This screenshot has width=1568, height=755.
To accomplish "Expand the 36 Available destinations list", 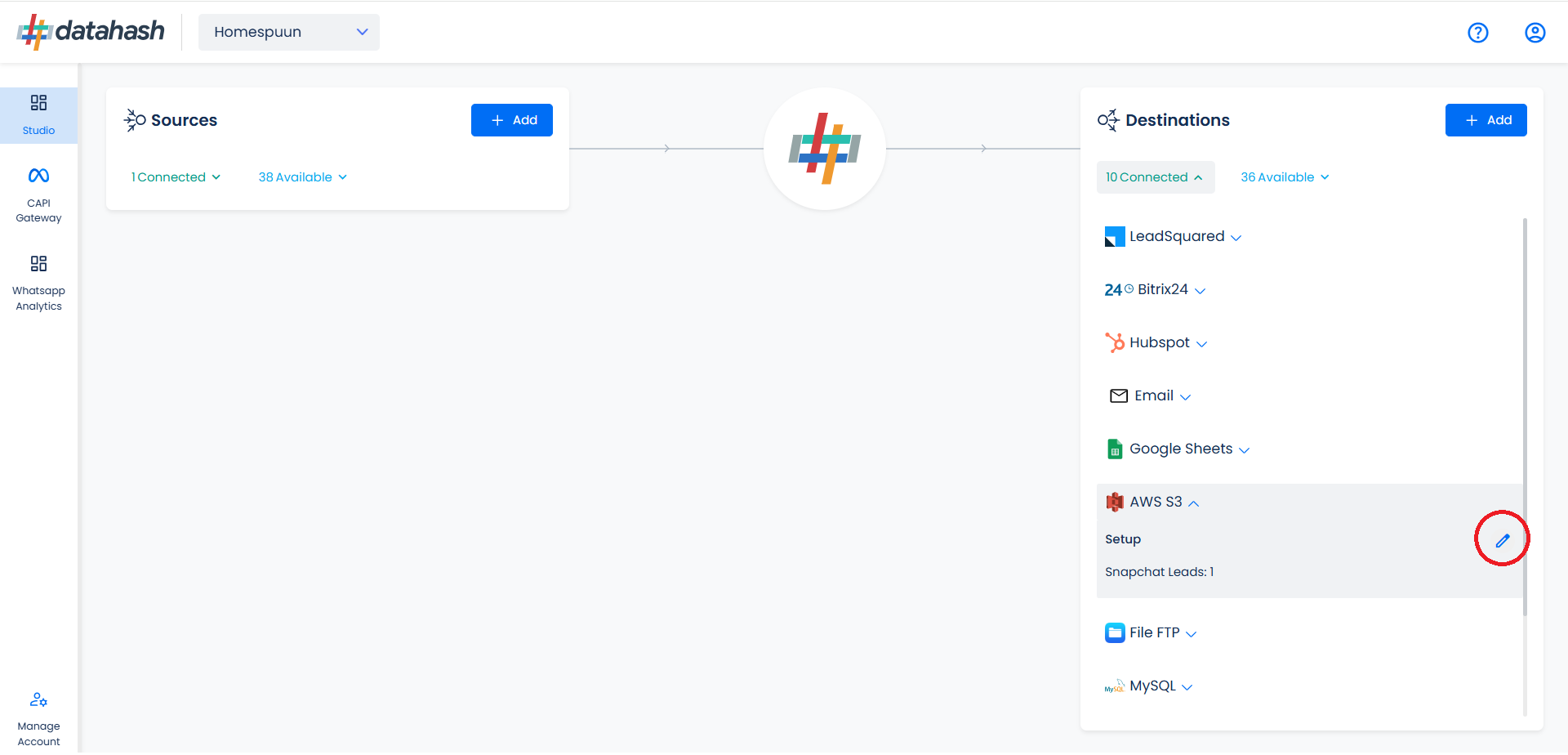I will point(1285,177).
